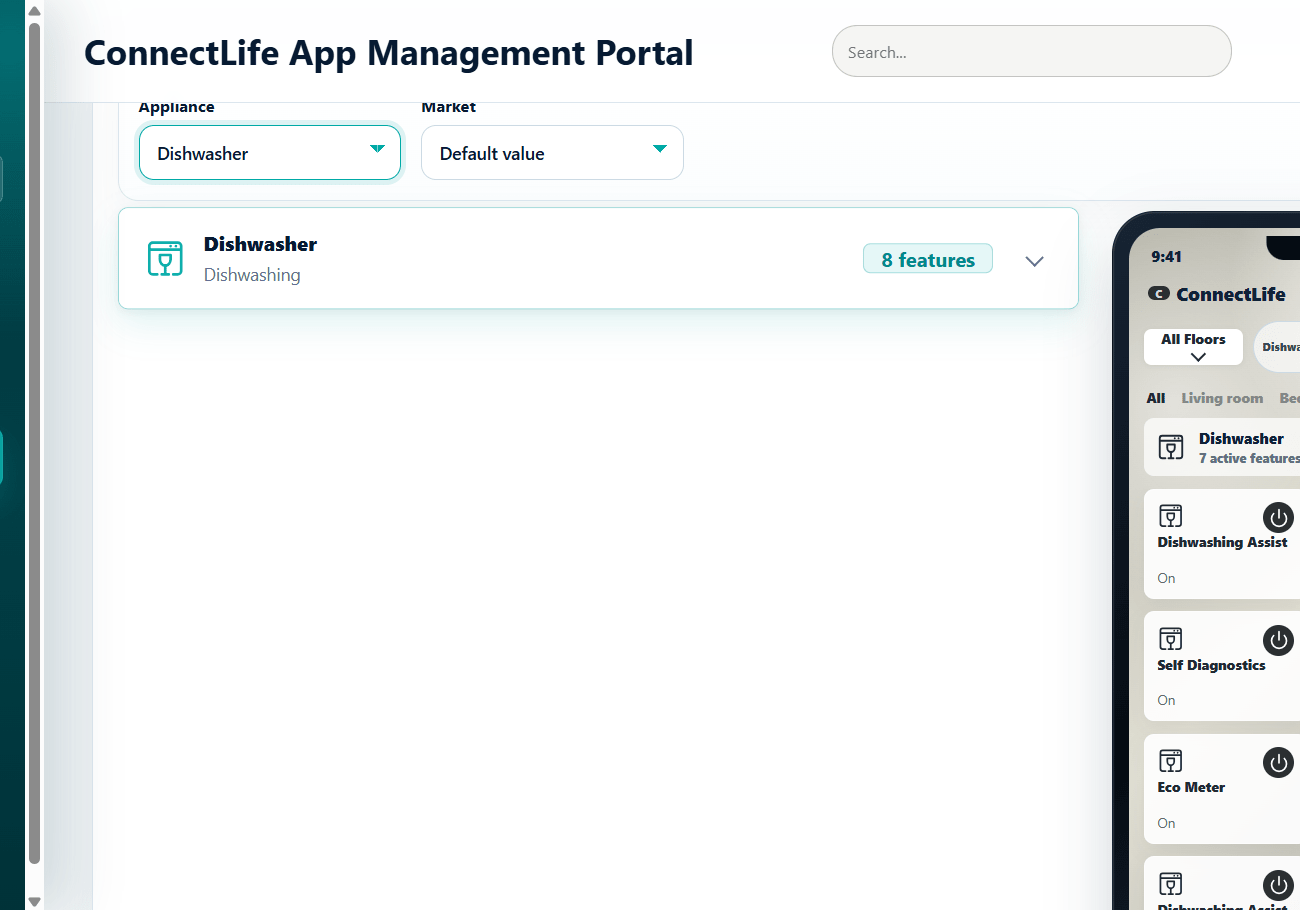Toggle power button for first Dishwashing Assist
1300x910 pixels.
point(1278,517)
